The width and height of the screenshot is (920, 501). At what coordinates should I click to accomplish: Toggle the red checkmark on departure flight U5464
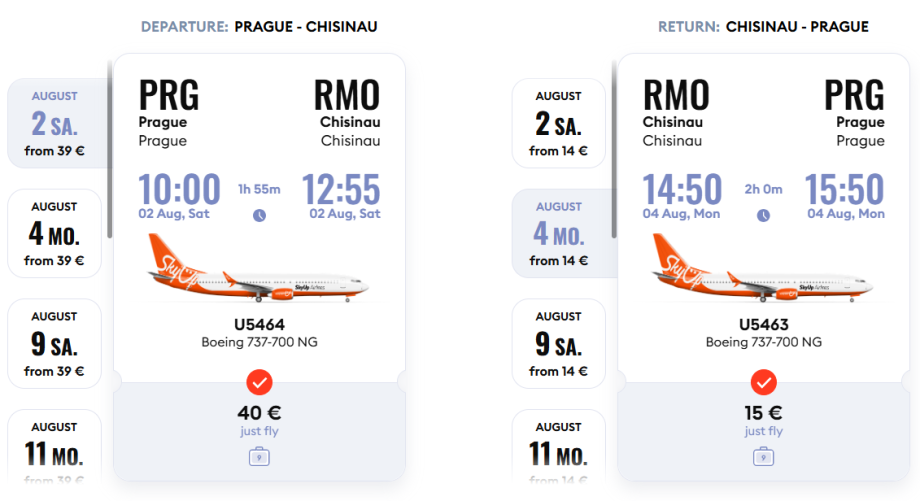[259, 382]
